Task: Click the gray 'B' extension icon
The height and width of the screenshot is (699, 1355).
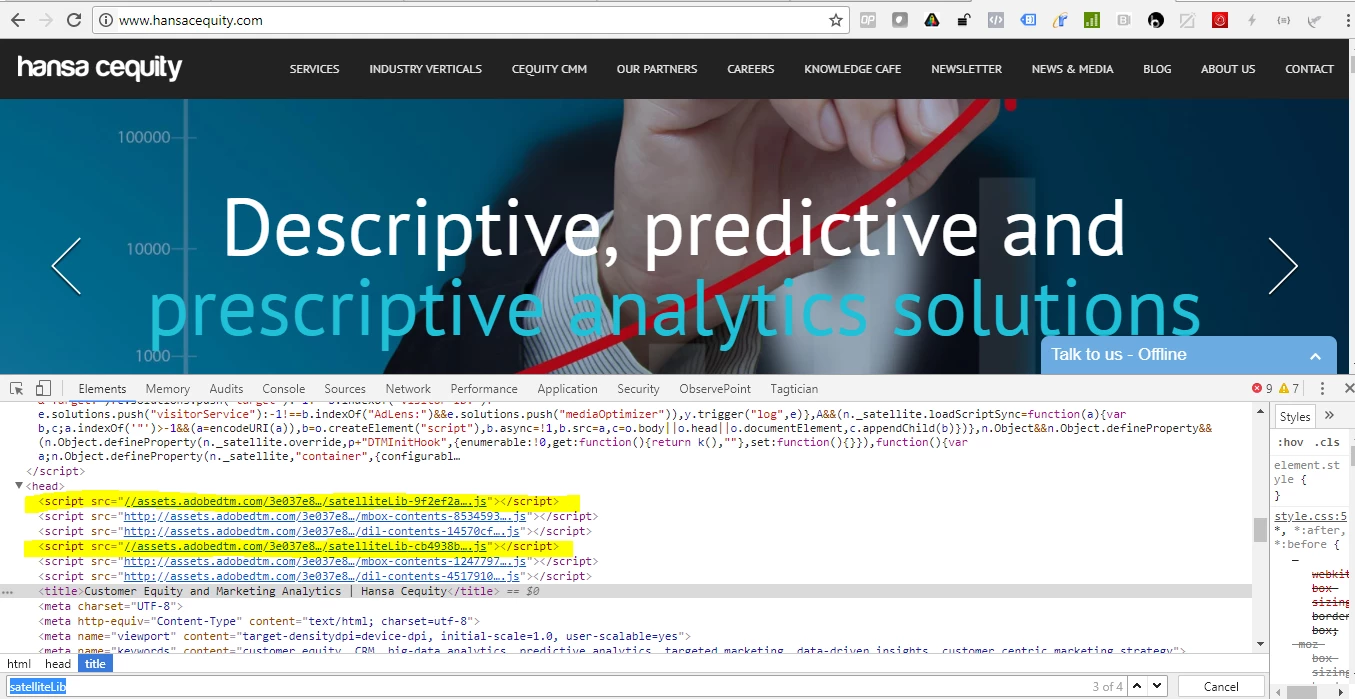Action: 1124,20
